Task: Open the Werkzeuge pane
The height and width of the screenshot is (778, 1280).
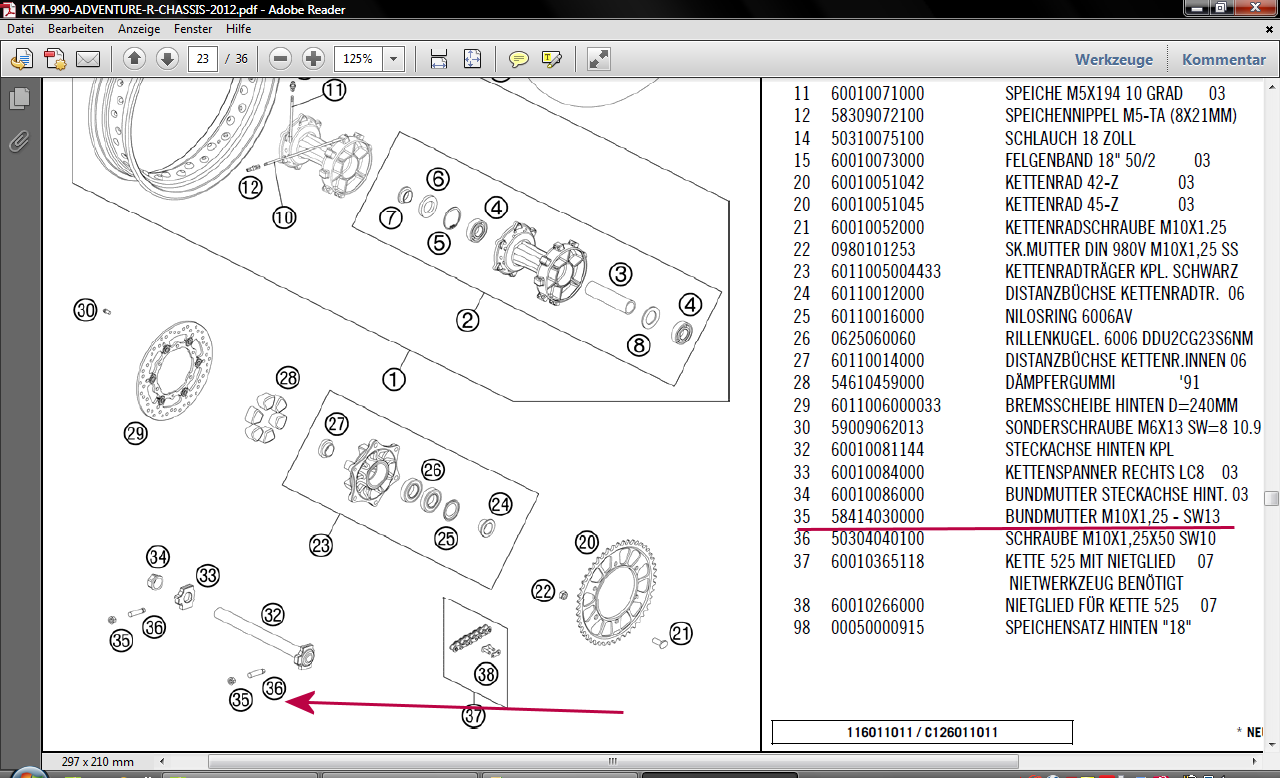Action: (1113, 59)
